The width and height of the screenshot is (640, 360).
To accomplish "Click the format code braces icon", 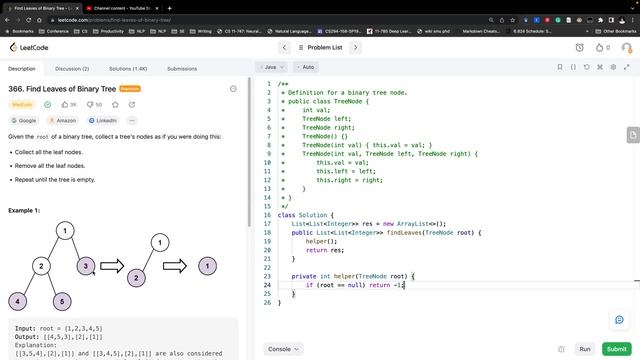I will [x=573, y=67].
